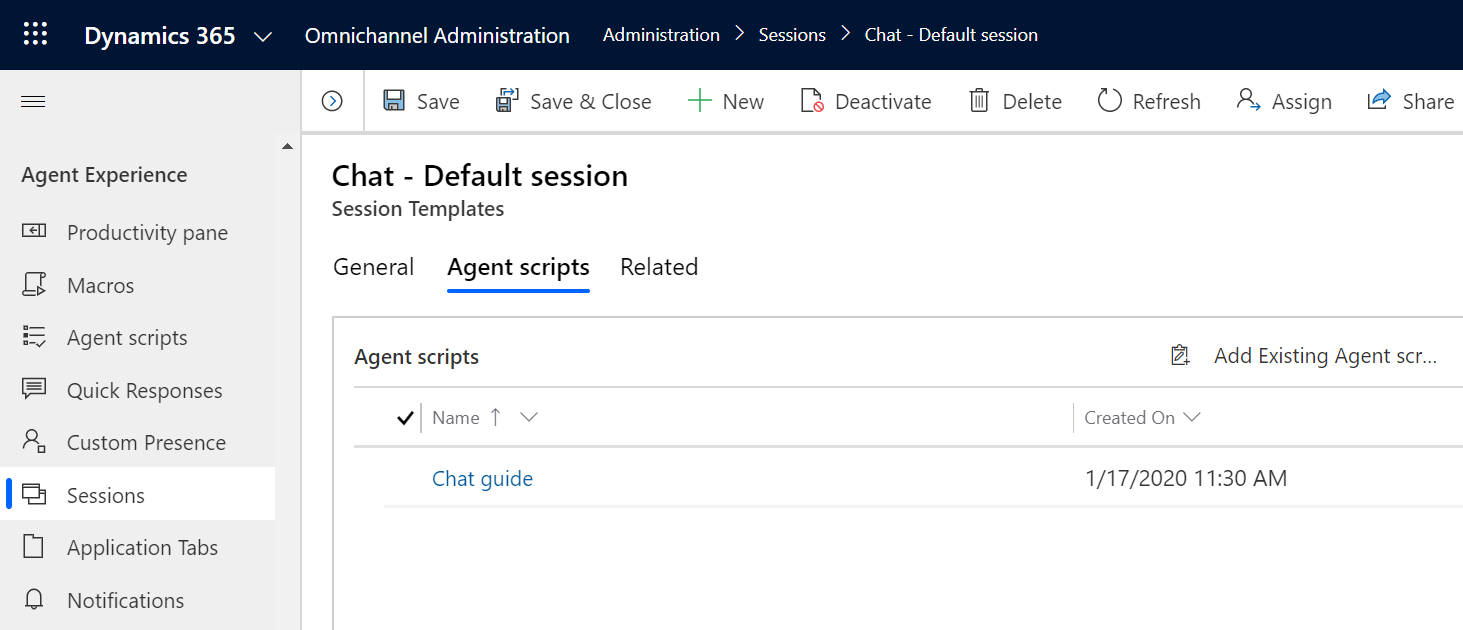The width and height of the screenshot is (1463, 630).
Task: Click the New plus icon
Action: pyautogui.click(x=699, y=101)
